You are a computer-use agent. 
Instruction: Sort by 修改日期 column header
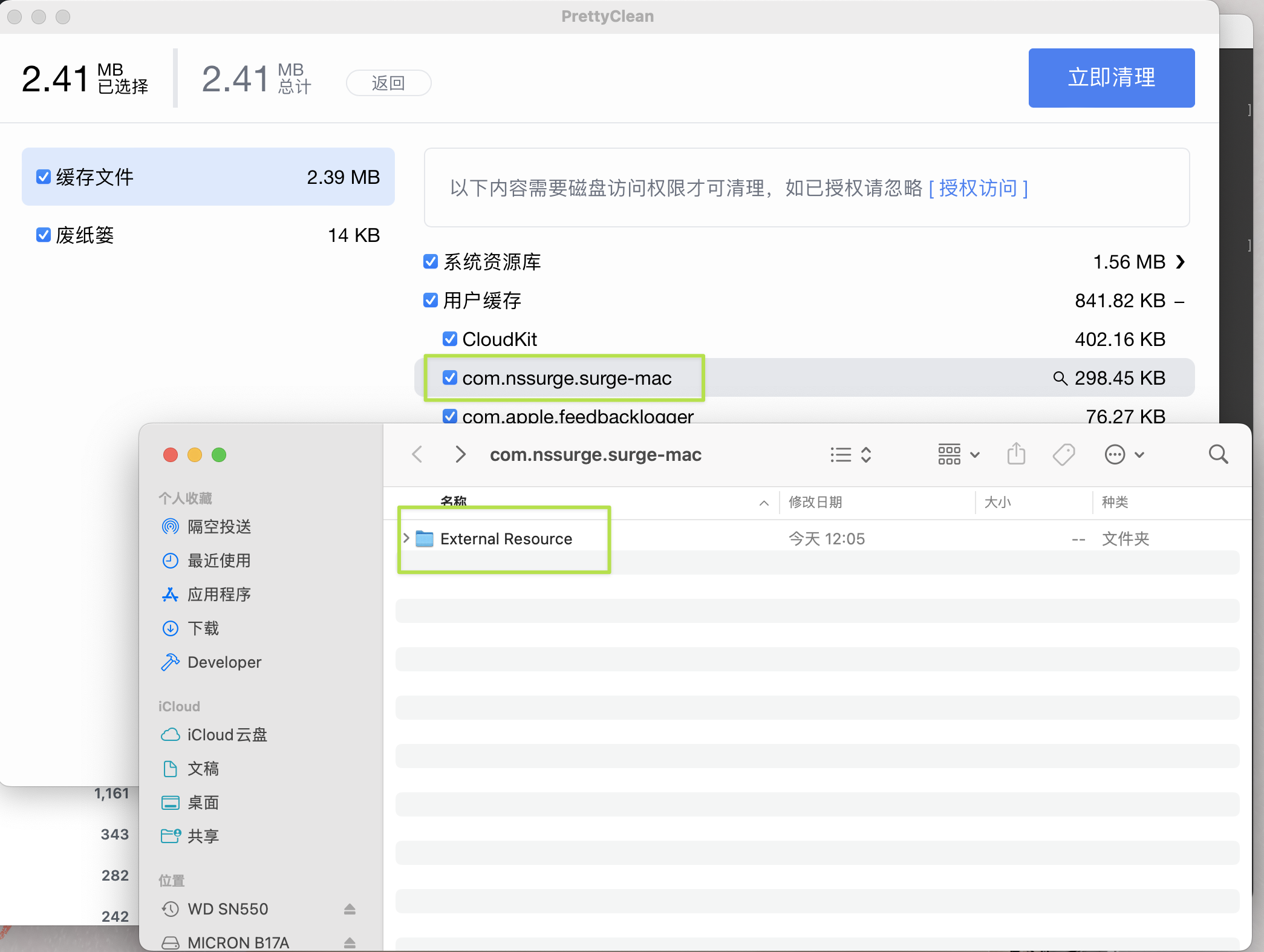(815, 502)
